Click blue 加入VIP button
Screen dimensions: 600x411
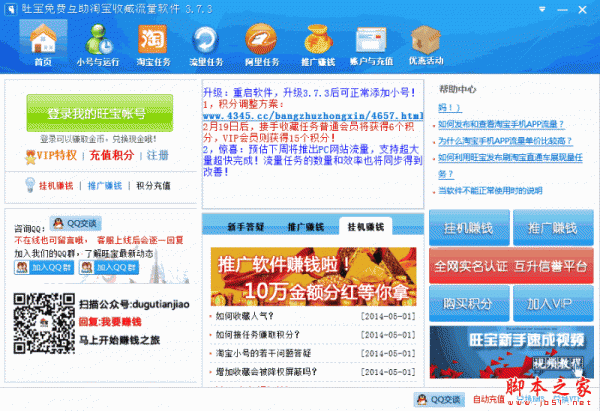pyautogui.click(x=553, y=303)
